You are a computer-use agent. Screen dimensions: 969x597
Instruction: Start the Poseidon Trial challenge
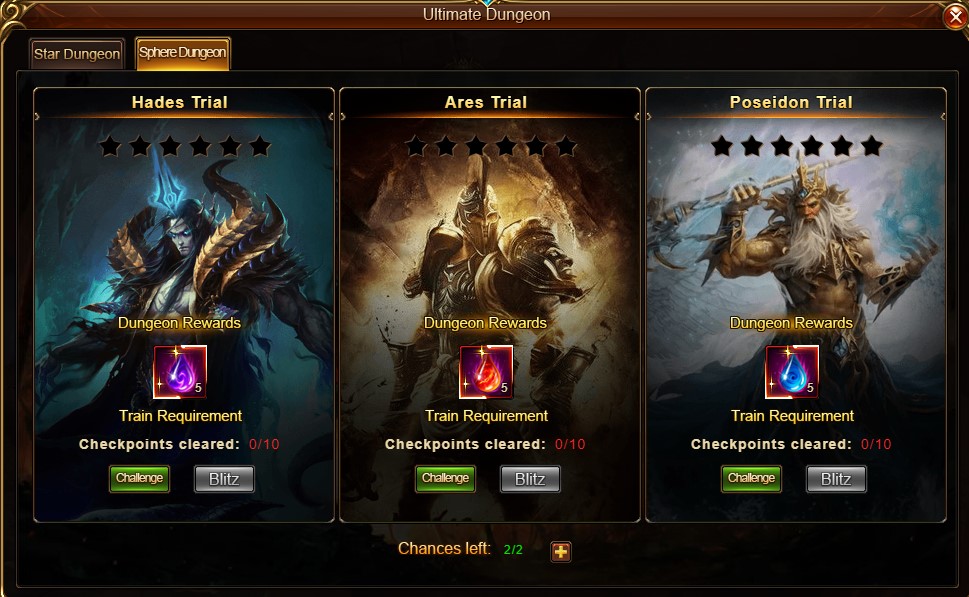pyautogui.click(x=751, y=478)
